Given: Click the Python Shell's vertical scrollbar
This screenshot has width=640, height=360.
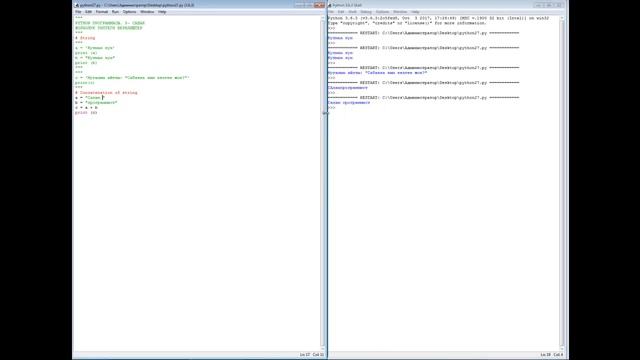Looking at the screenshot, I should [x=562, y=183].
